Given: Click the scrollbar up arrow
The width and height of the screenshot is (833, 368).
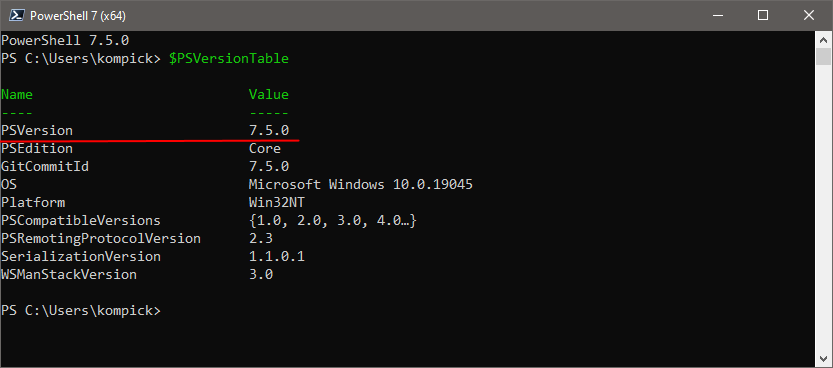Looking at the screenshot, I should (823, 39).
